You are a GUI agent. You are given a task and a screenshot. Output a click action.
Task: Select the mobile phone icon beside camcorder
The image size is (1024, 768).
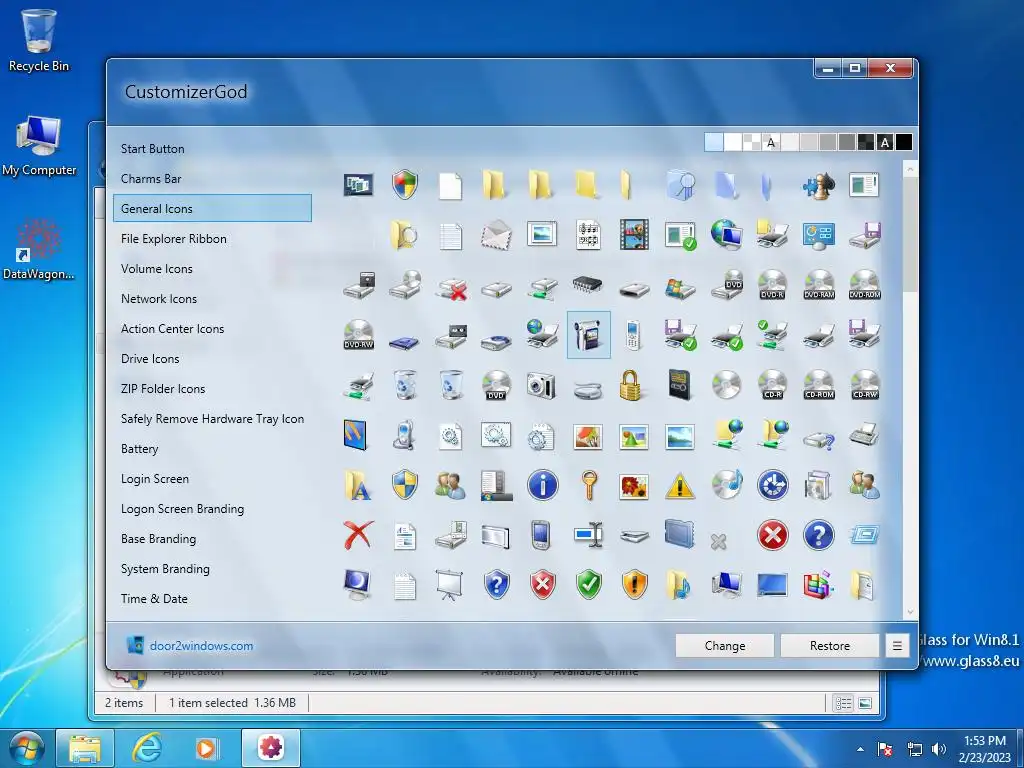click(632, 334)
